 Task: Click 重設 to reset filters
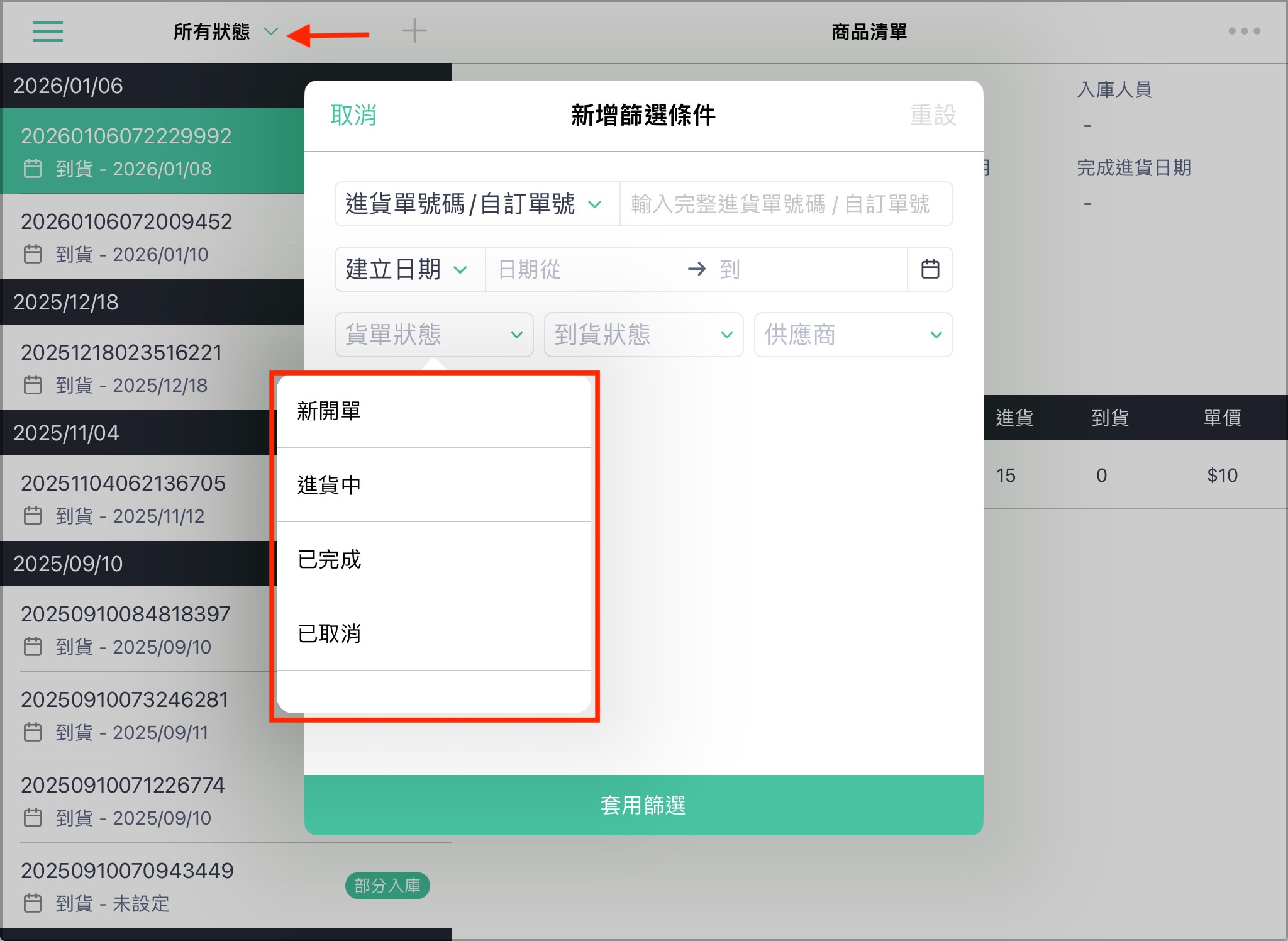[933, 116]
